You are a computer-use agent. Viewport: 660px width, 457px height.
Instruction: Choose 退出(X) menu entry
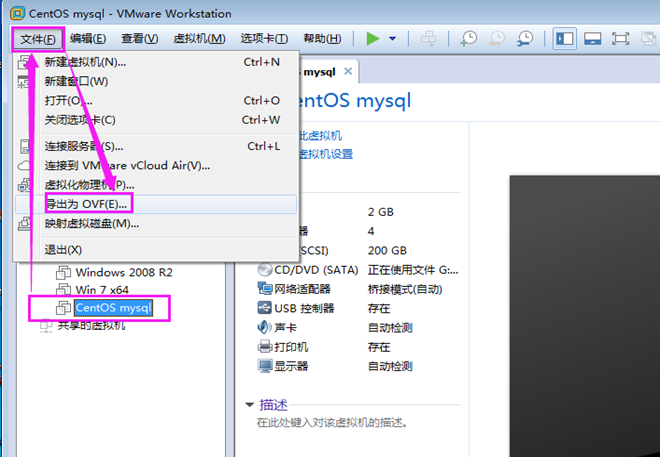tap(157, 250)
